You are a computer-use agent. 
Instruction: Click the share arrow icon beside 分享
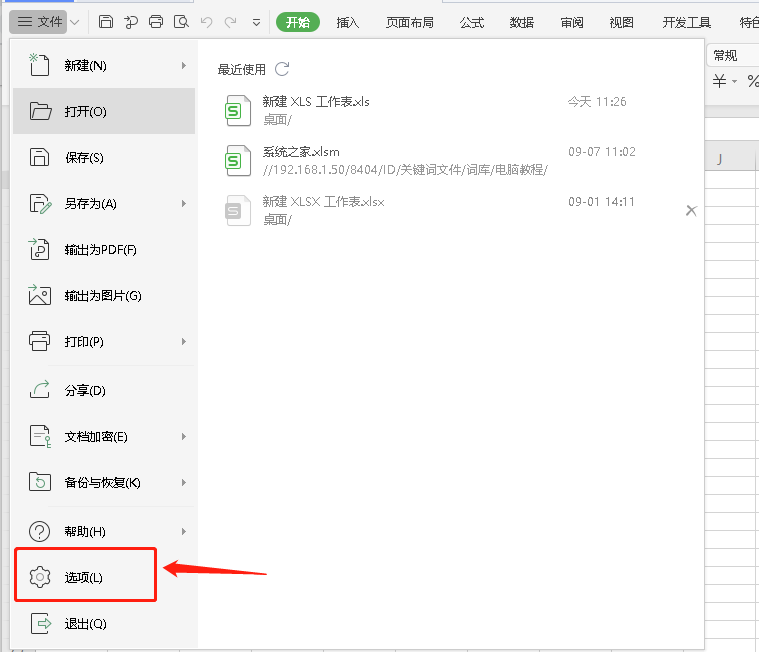pos(40,389)
